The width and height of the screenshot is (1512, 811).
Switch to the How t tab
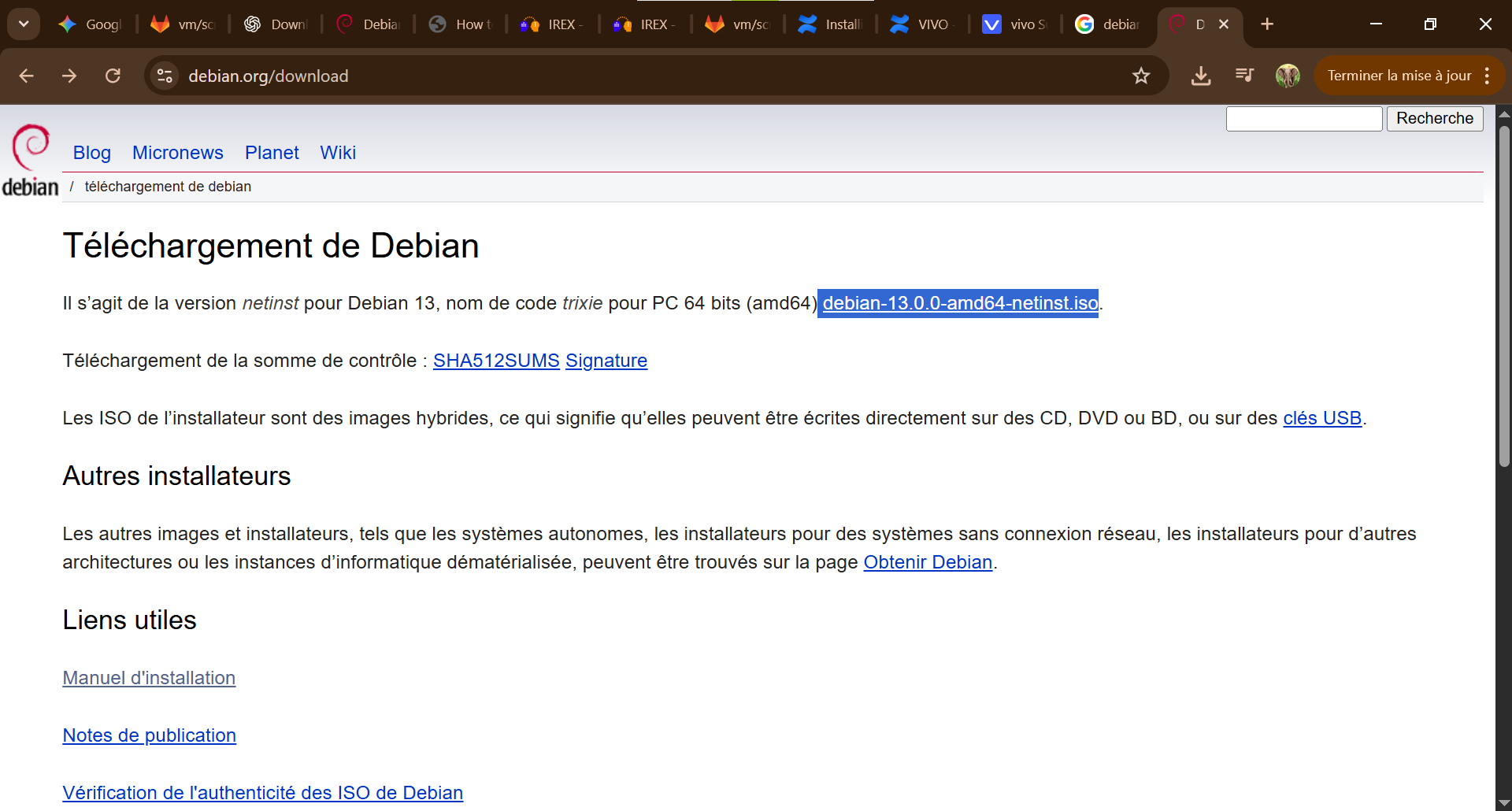coord(460,24)
